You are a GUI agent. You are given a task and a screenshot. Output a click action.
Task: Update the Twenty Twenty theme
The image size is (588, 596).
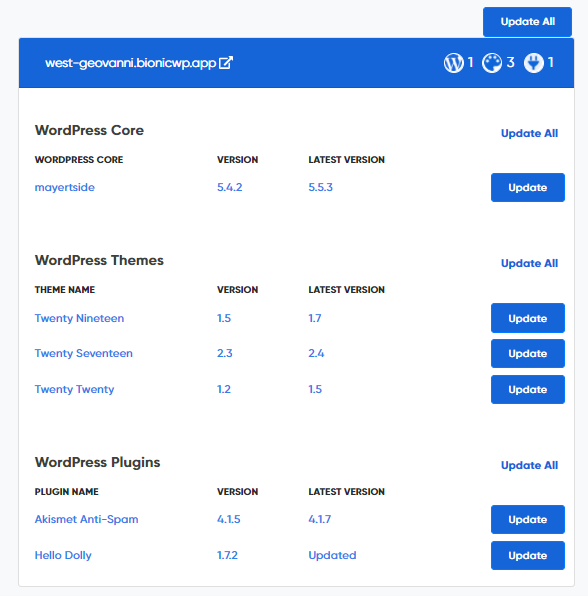(528, 390)
